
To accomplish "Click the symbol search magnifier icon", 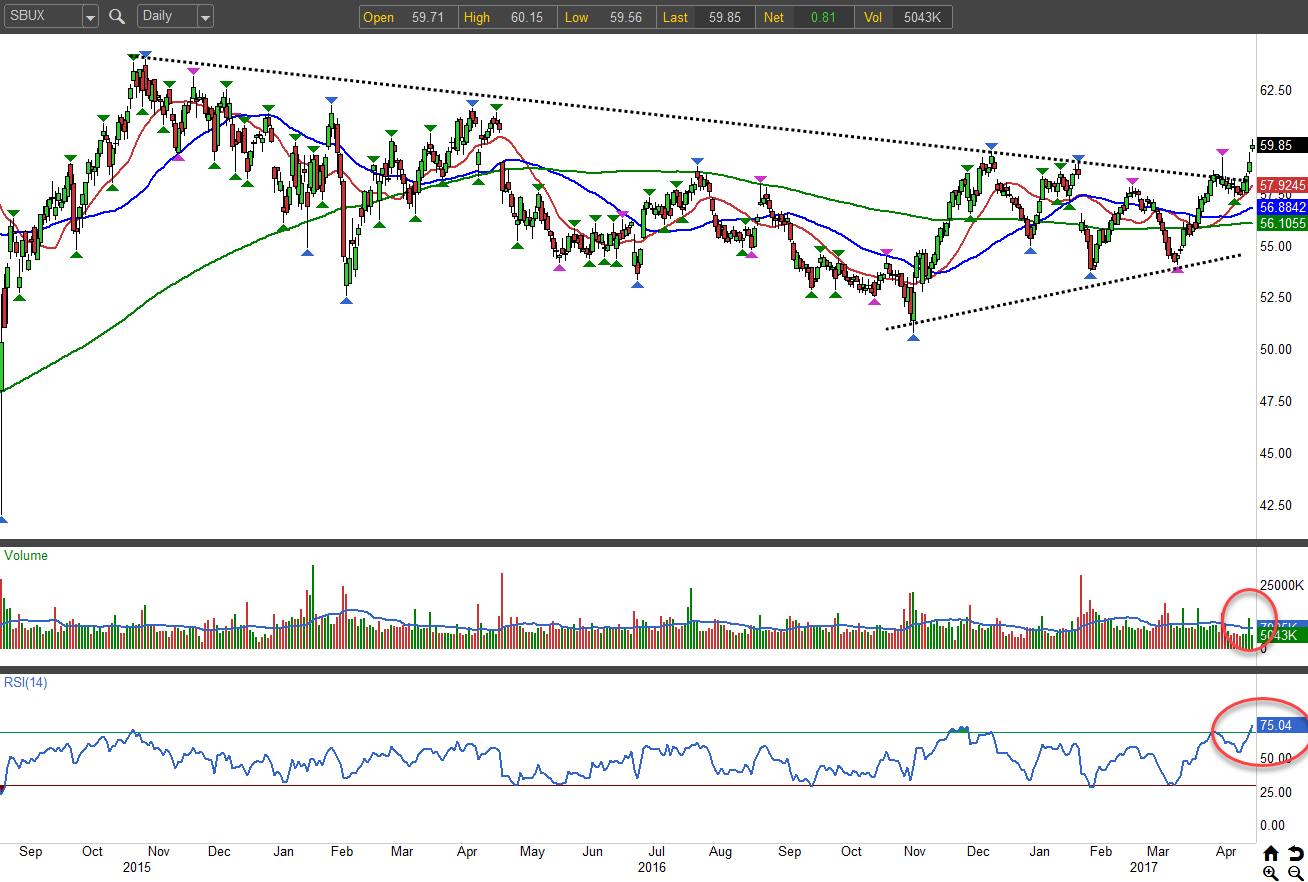I will pos(117,17).
